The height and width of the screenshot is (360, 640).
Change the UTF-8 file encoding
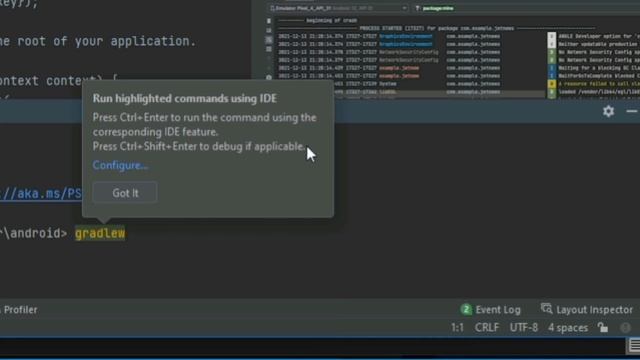pyautogui.click(x=524, y=328)
